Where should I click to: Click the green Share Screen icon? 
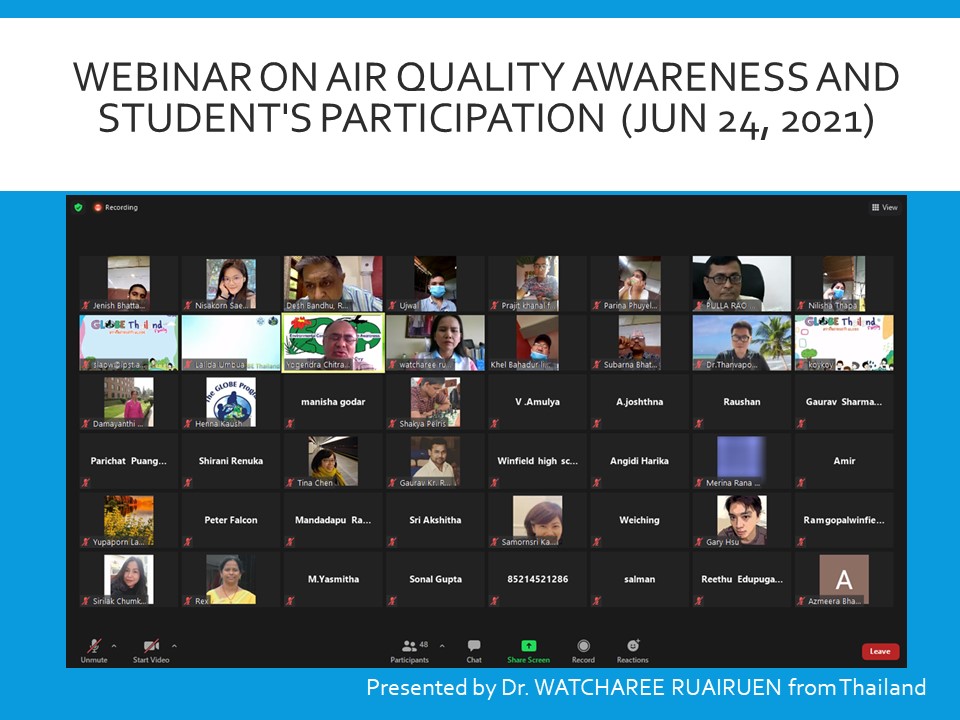[x=528, y=646]
